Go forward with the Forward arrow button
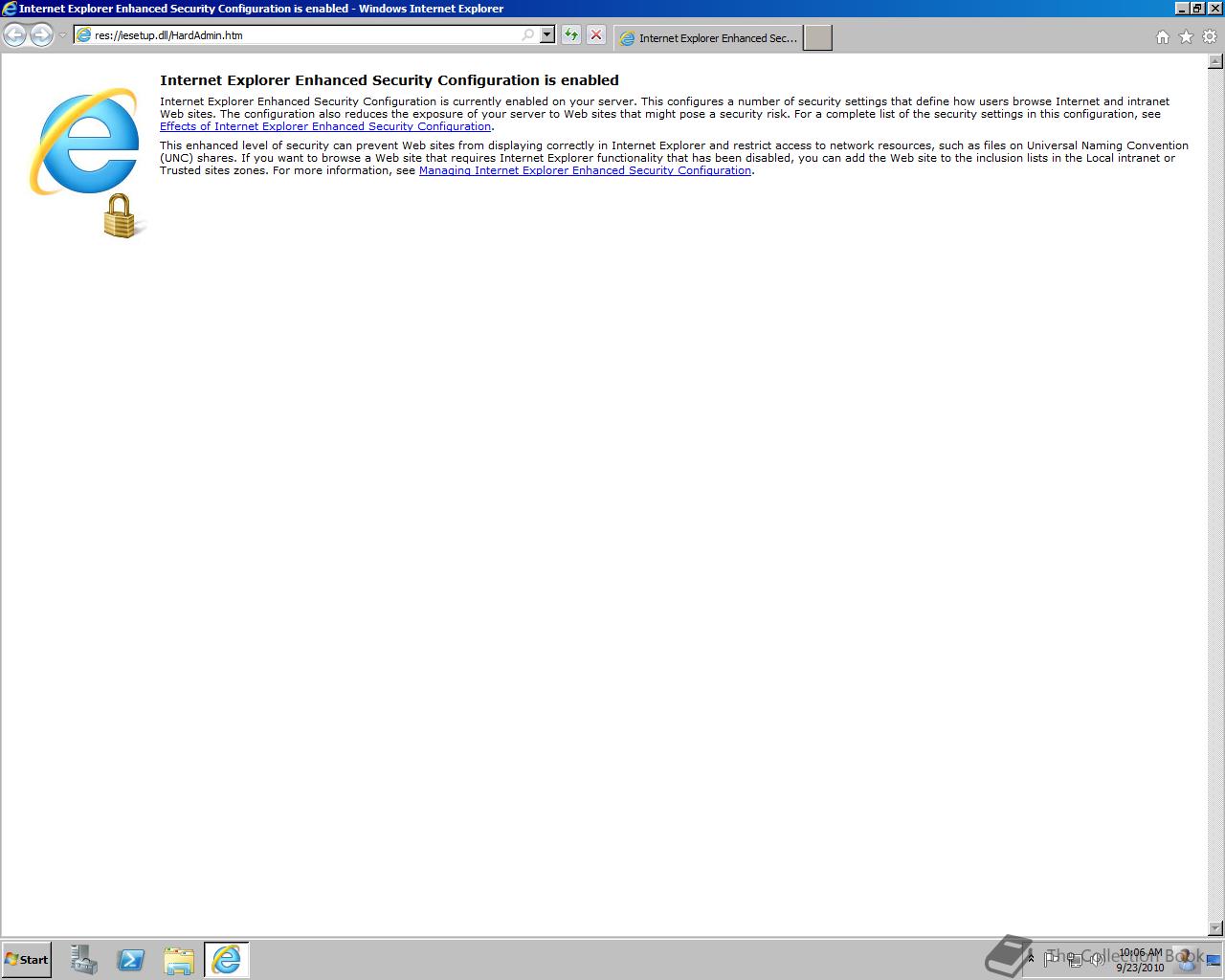The width and height of the screenshot is (1225, 980). pyautogui.click(x=41, y=35)
